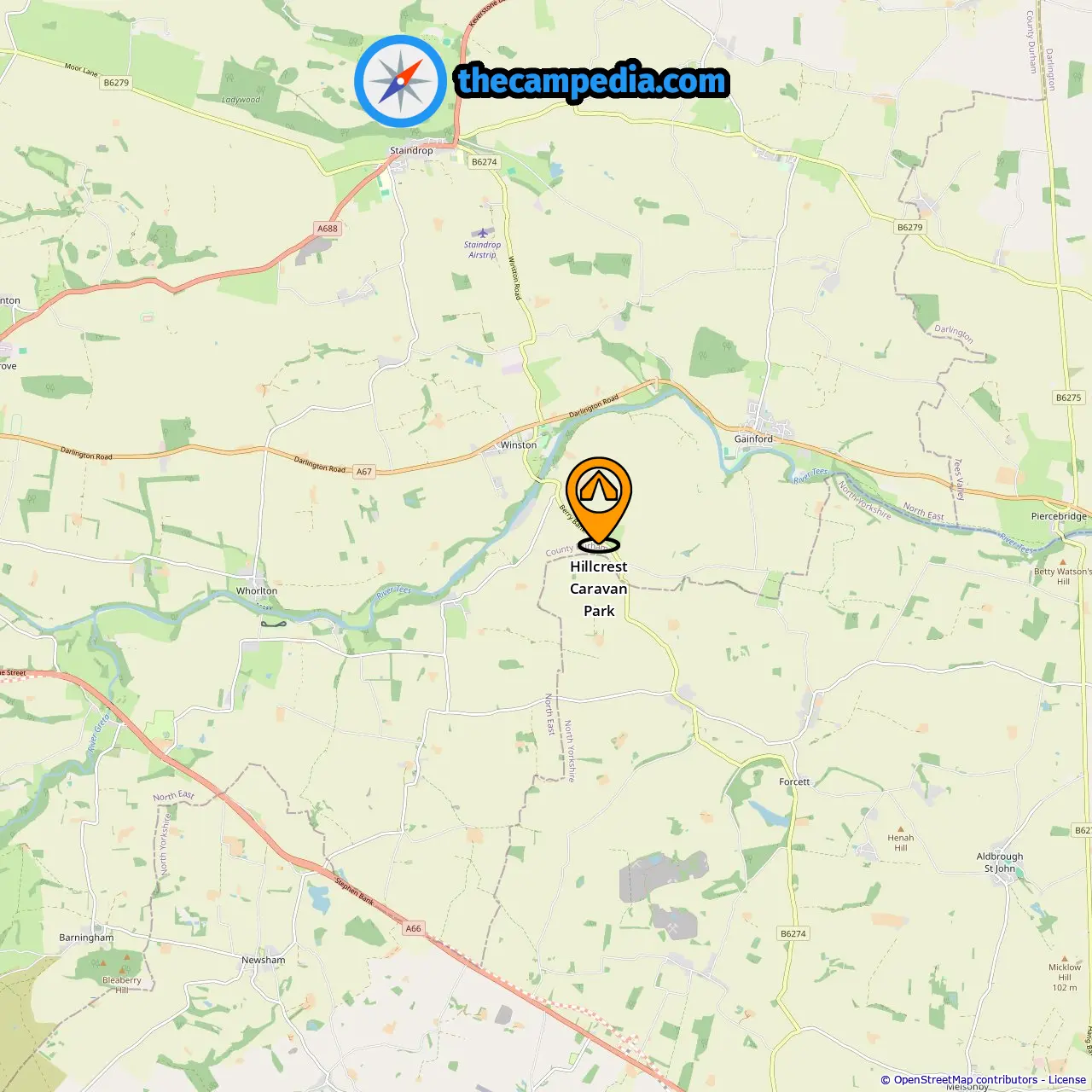Click the Aldbrough St John label
The height and width of the screenshot is (1092, 1092).
pos(1000,863)
